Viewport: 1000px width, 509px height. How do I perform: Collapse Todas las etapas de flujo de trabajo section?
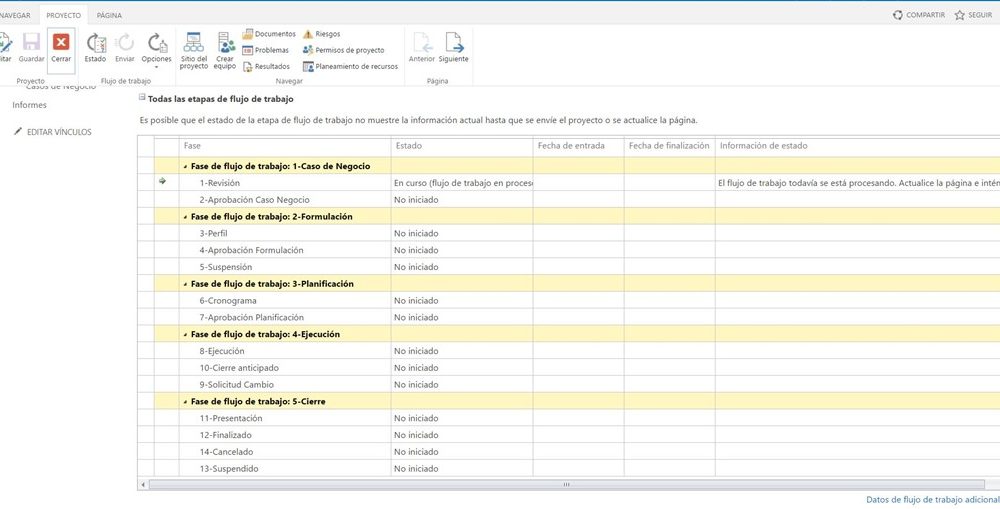click(x=142, y=98)
